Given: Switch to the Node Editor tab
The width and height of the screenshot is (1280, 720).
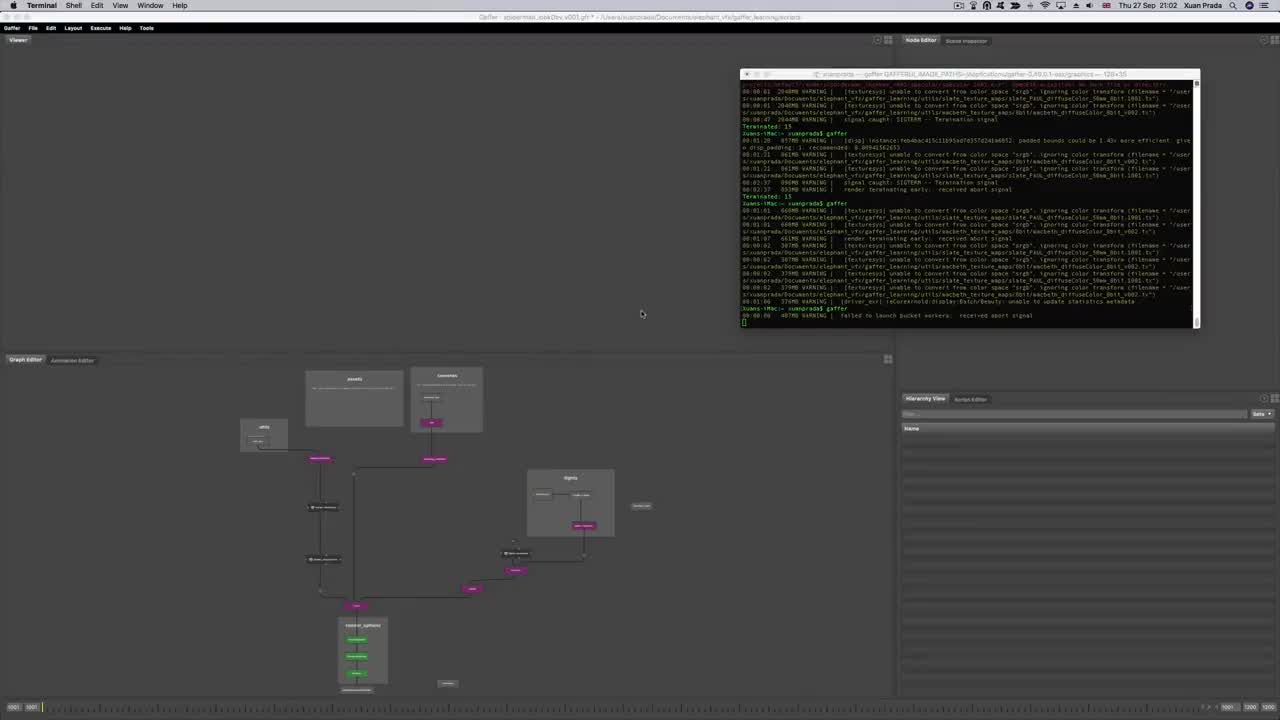Looking at the screenshot, I should pyautogui.click(x=921, y=40).
